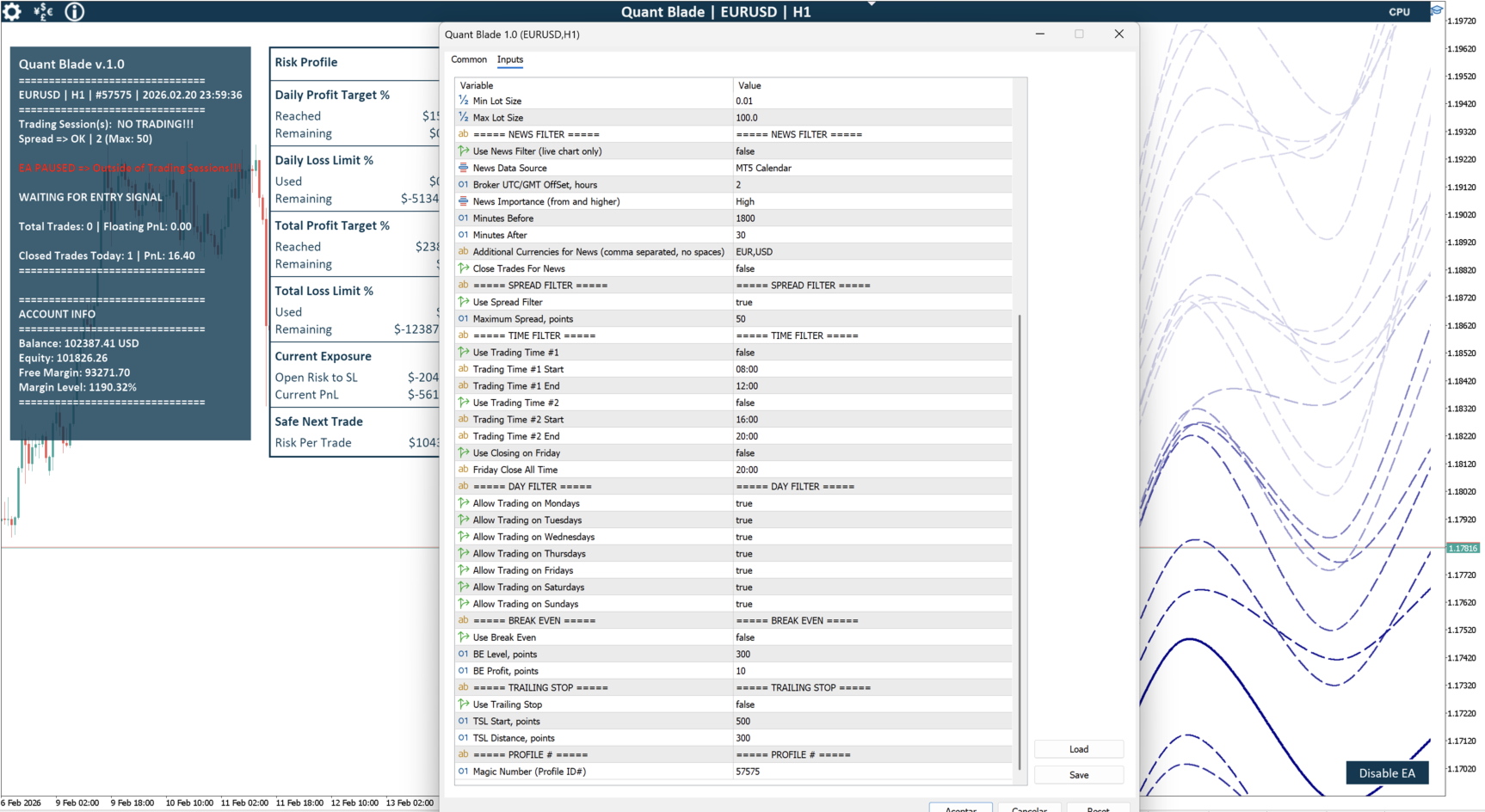Click the integer icon beside Maximum Spread, points
The image size is (1485, 812).
[x=464, y=318]
